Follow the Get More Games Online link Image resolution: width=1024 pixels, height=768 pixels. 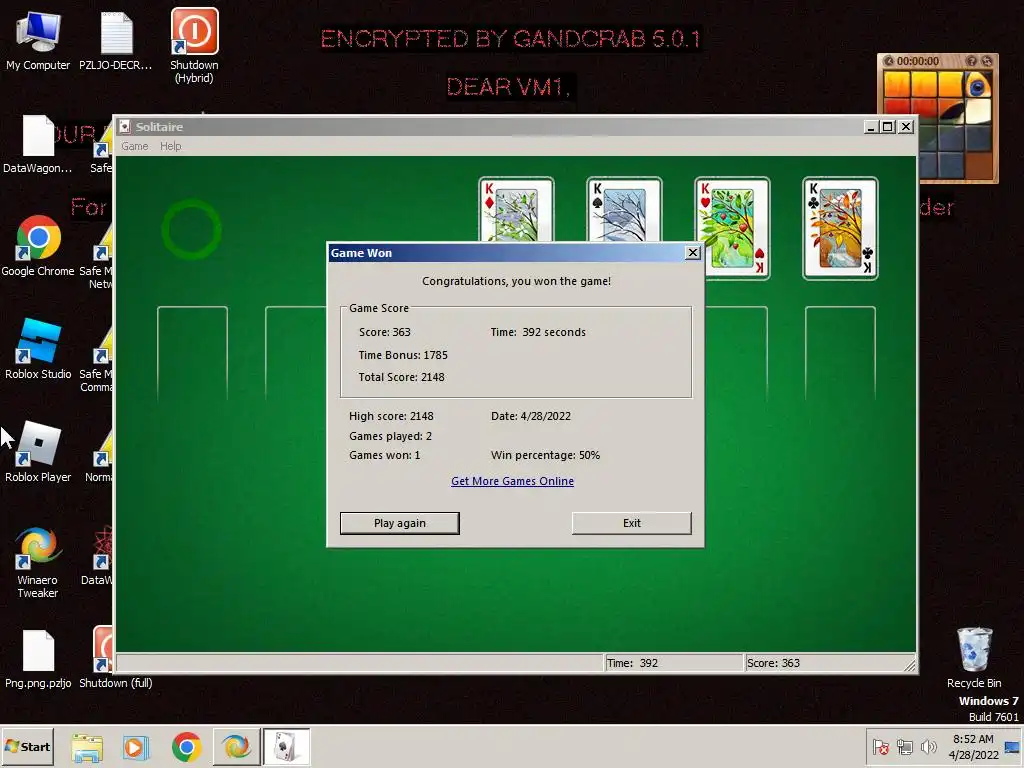(513, 481)
